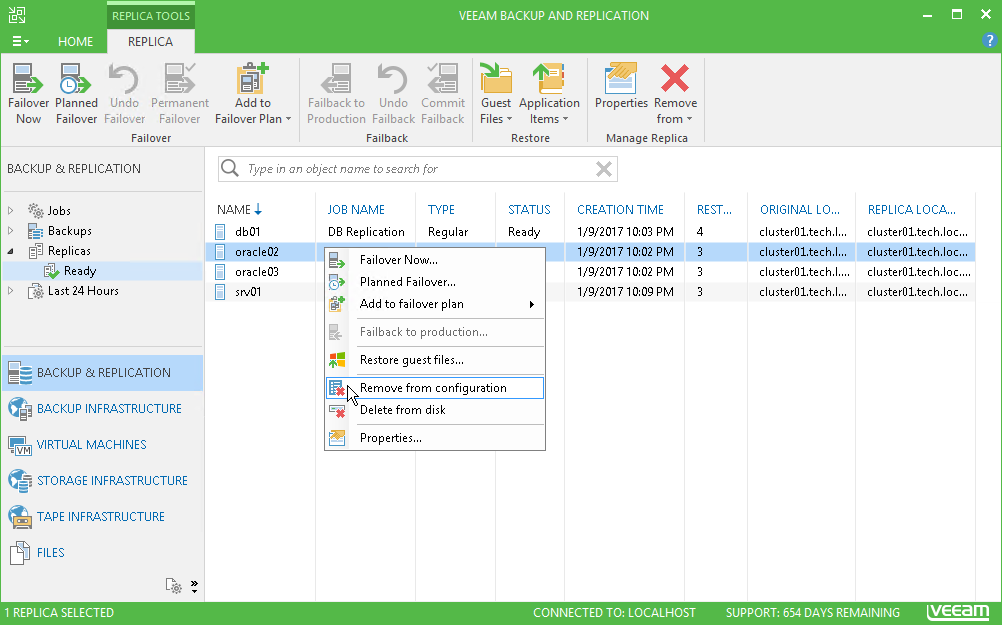The height and width of the screenshot is (625, 1002).
Task: Sort by the CREATION TIME column header
Action: tap(620, 210)
